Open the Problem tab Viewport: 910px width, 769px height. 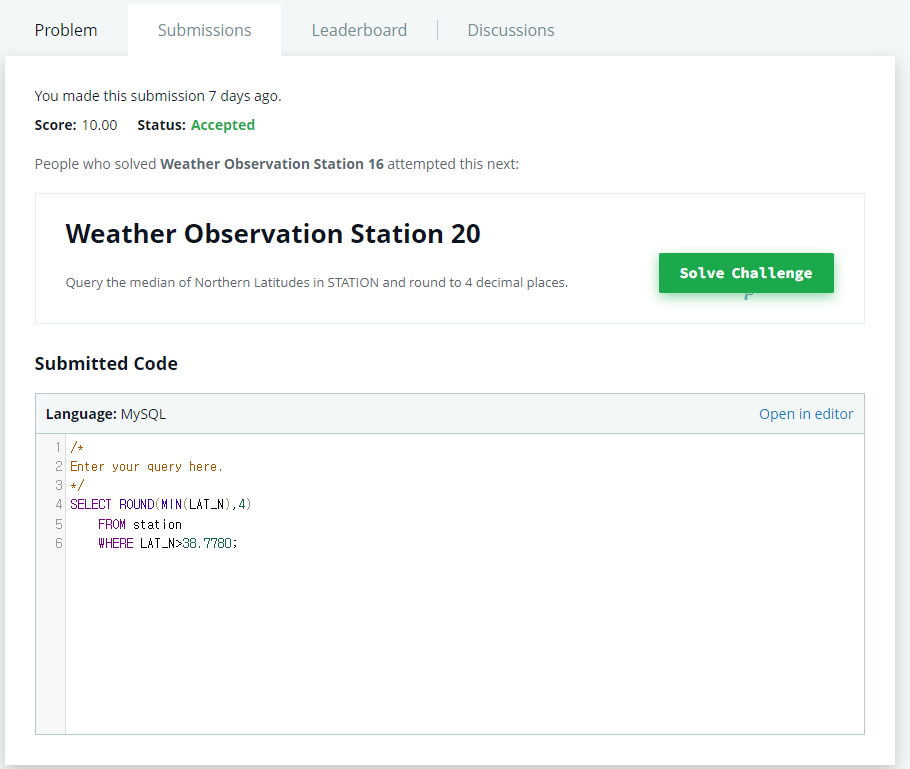pyautogui.click(x=66, y=30)
